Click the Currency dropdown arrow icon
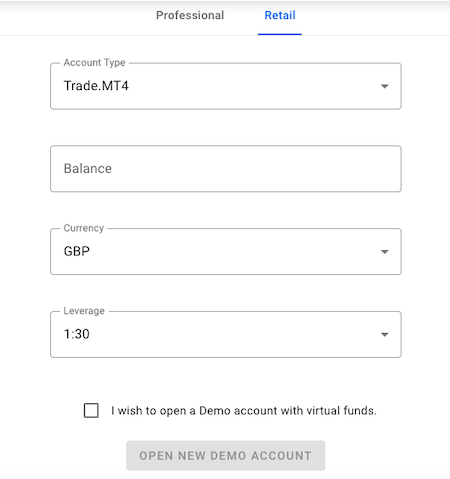 [x=385, y=252]
